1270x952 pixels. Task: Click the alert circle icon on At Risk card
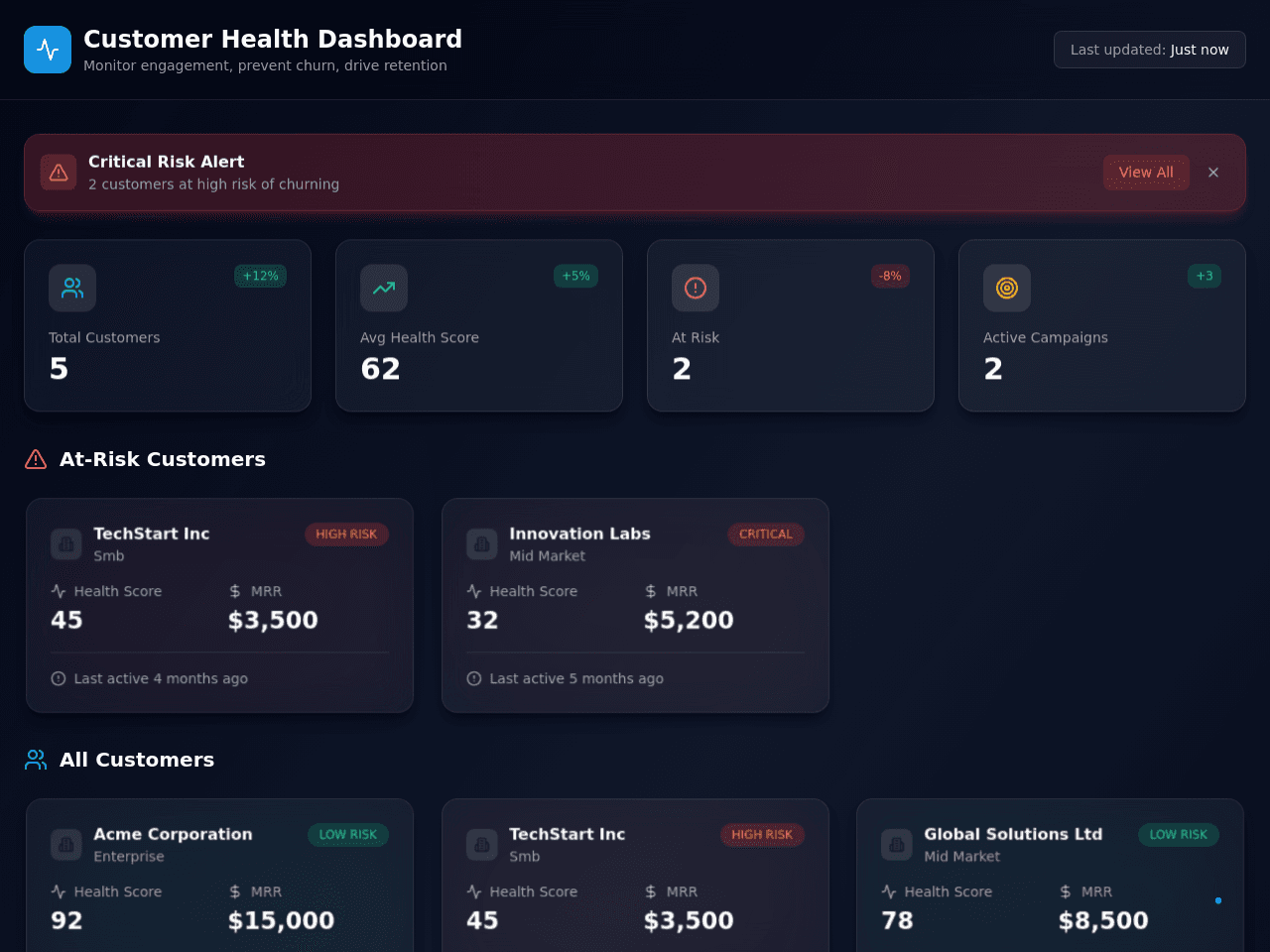point(696,289)
